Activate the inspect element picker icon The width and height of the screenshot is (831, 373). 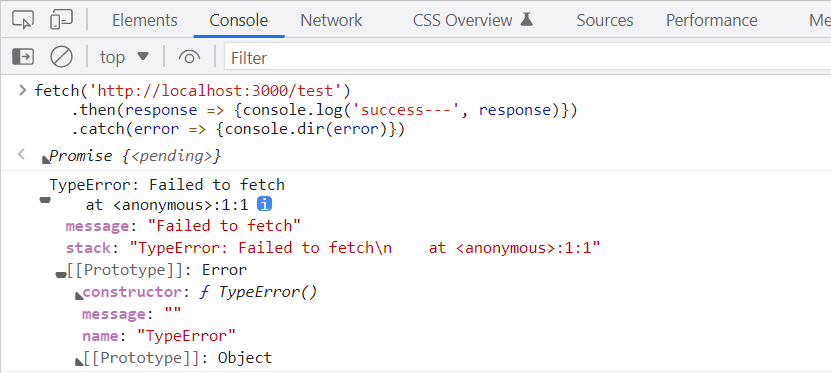[23, 20]
